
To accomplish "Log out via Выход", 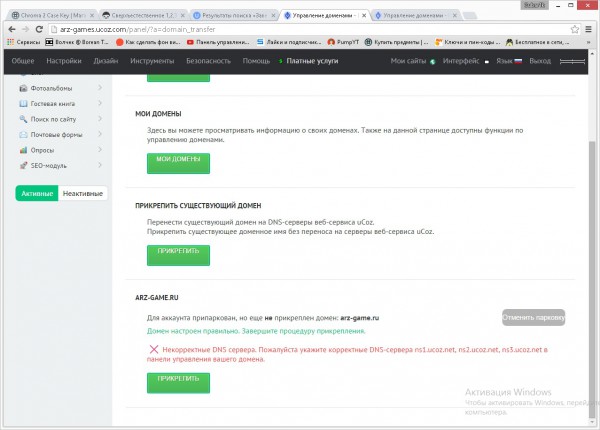I will pyautogui.click(x=540, y=61).
